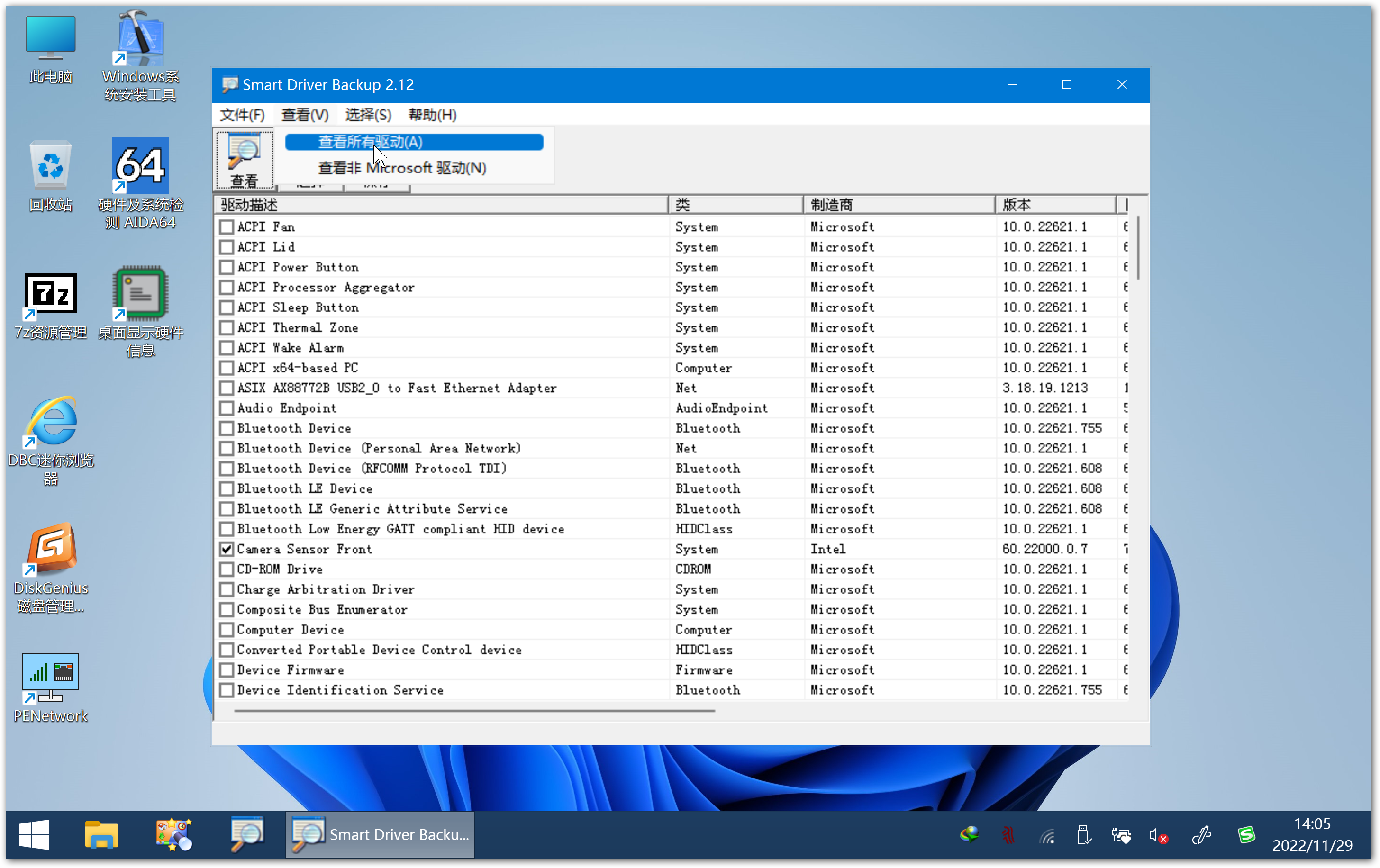Open the 帮助(H) menu
The height and width of the screenshot is (868, 1380).
432,115
